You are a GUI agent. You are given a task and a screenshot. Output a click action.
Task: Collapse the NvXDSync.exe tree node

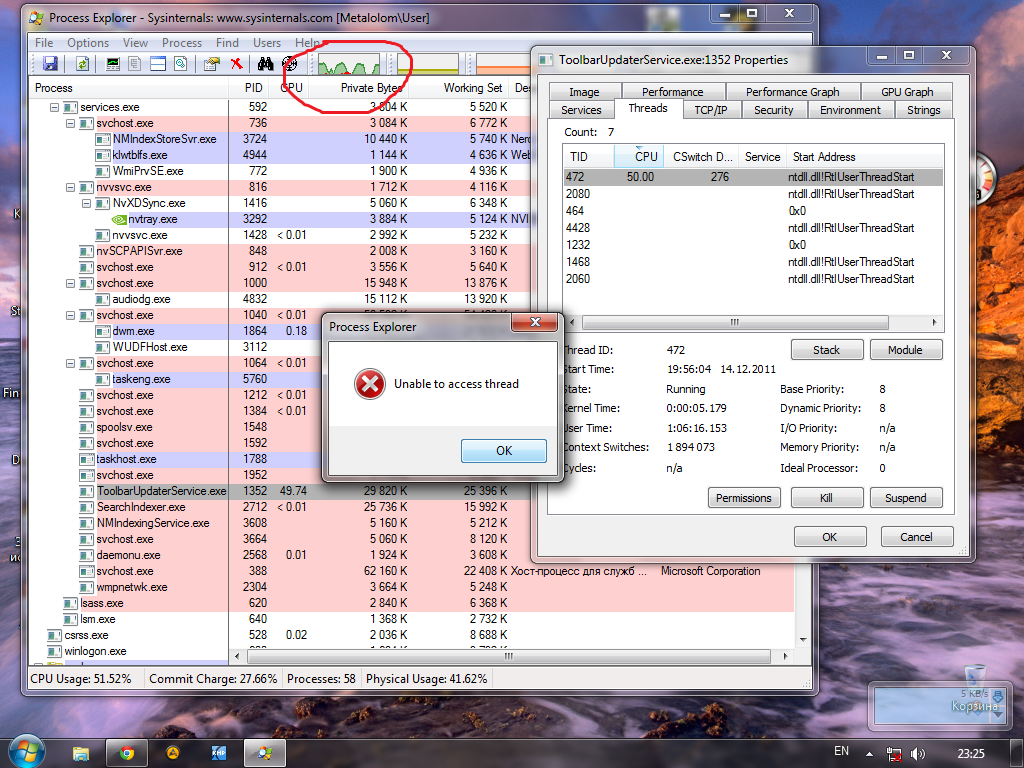(86, 203)
